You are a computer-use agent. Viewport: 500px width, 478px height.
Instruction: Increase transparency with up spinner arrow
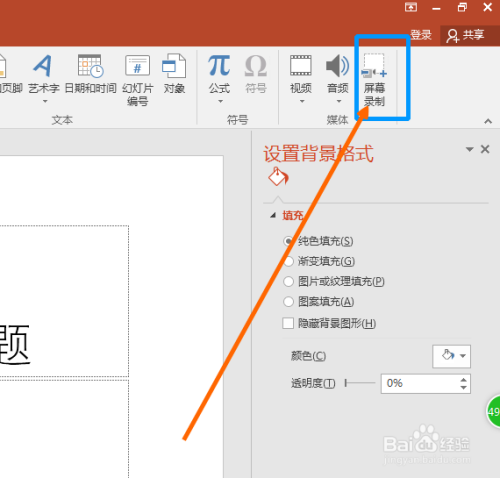[x=463, y=379]
